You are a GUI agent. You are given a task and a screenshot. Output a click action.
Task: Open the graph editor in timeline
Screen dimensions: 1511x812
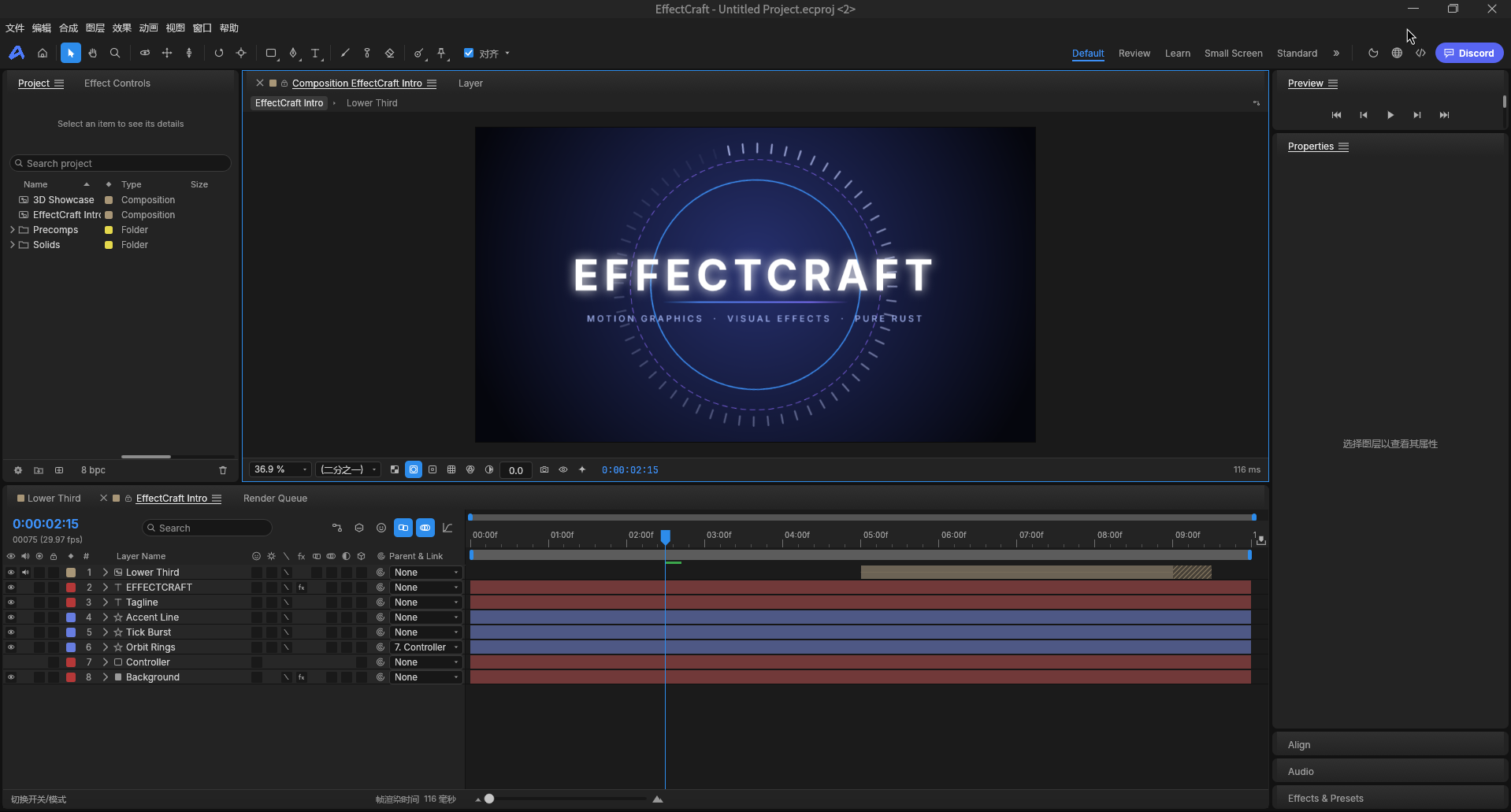(447, 528)
